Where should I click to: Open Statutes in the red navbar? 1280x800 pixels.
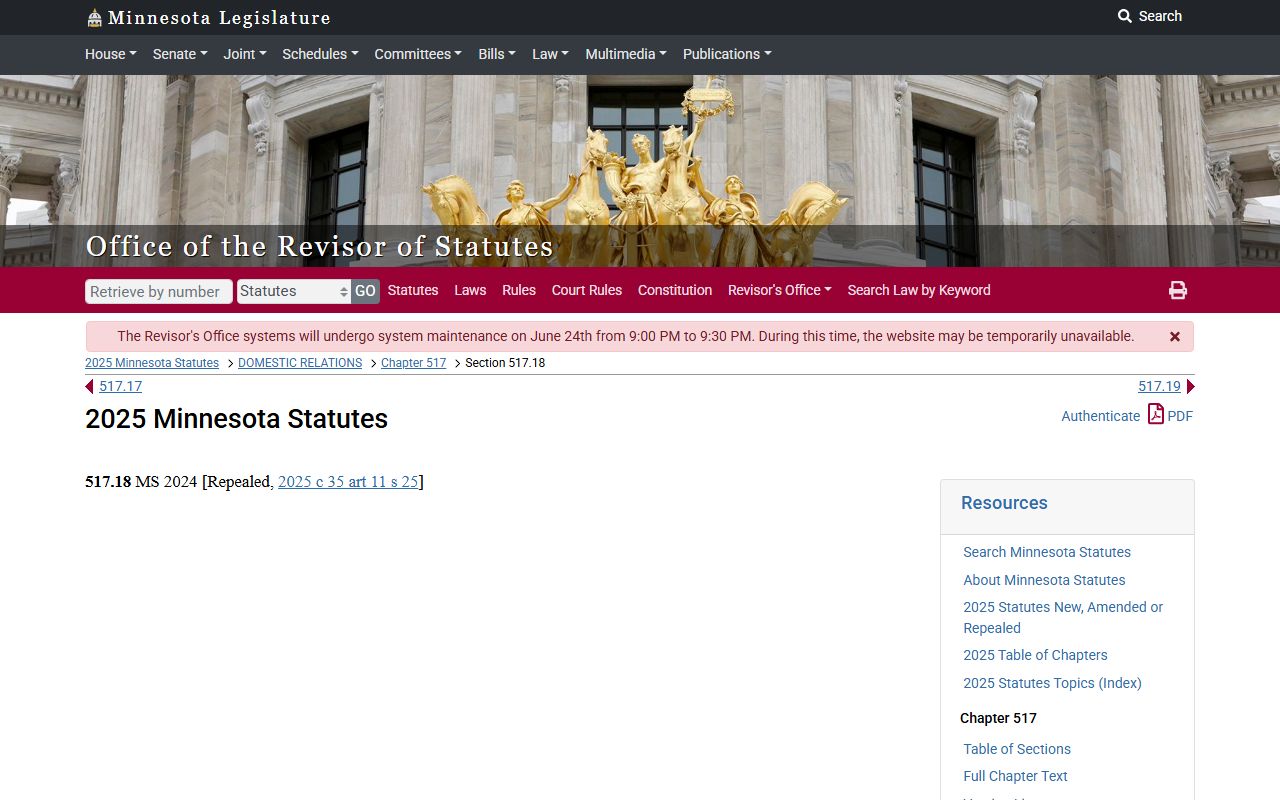coord(413,290)
